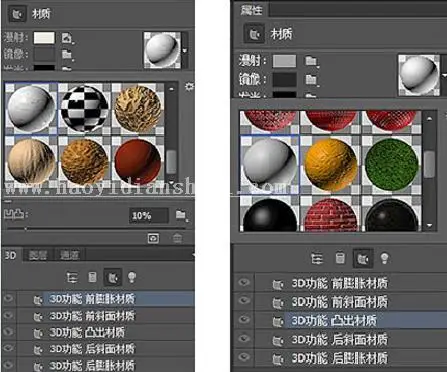Click the material icon of the right 前膨胀材质 row
The image size is (447, 372).
click(x=278, y=284)
